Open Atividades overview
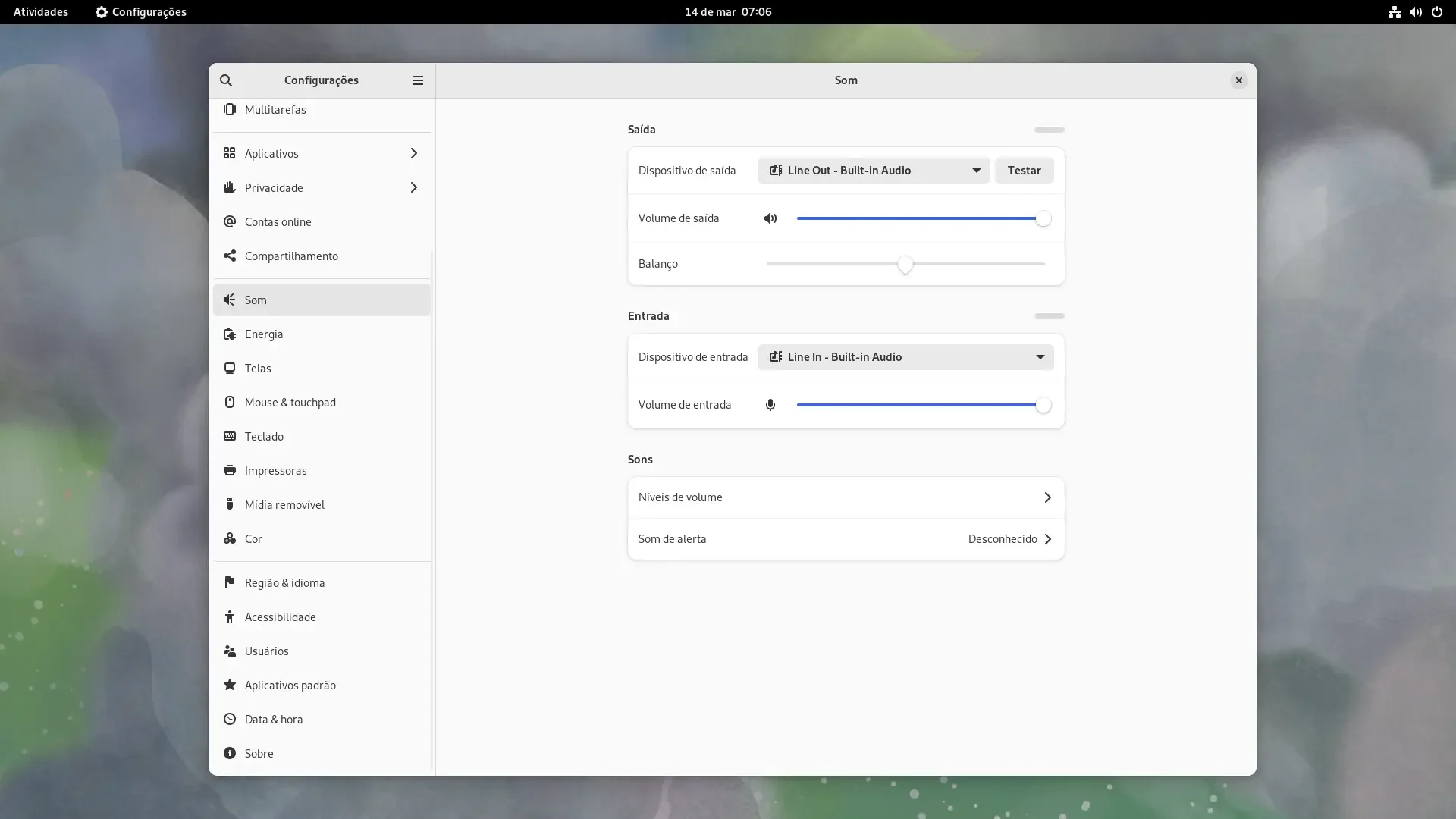This screenshot has width=1456, height=819. point(41,12)
